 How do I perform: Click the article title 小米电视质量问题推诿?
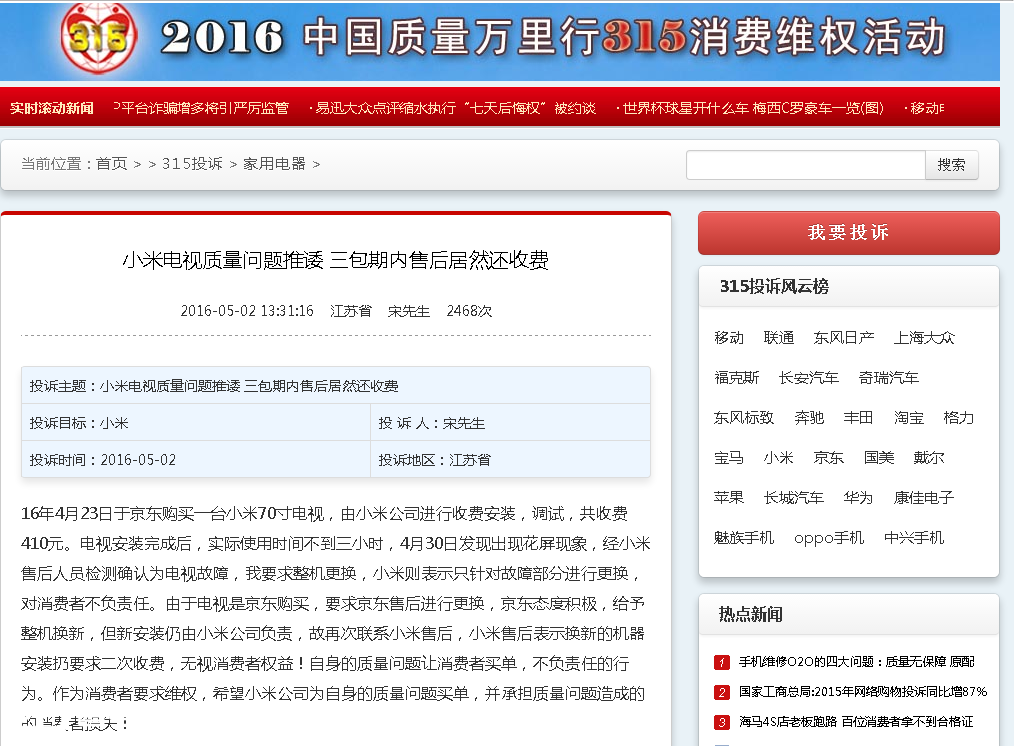(336, 261)
